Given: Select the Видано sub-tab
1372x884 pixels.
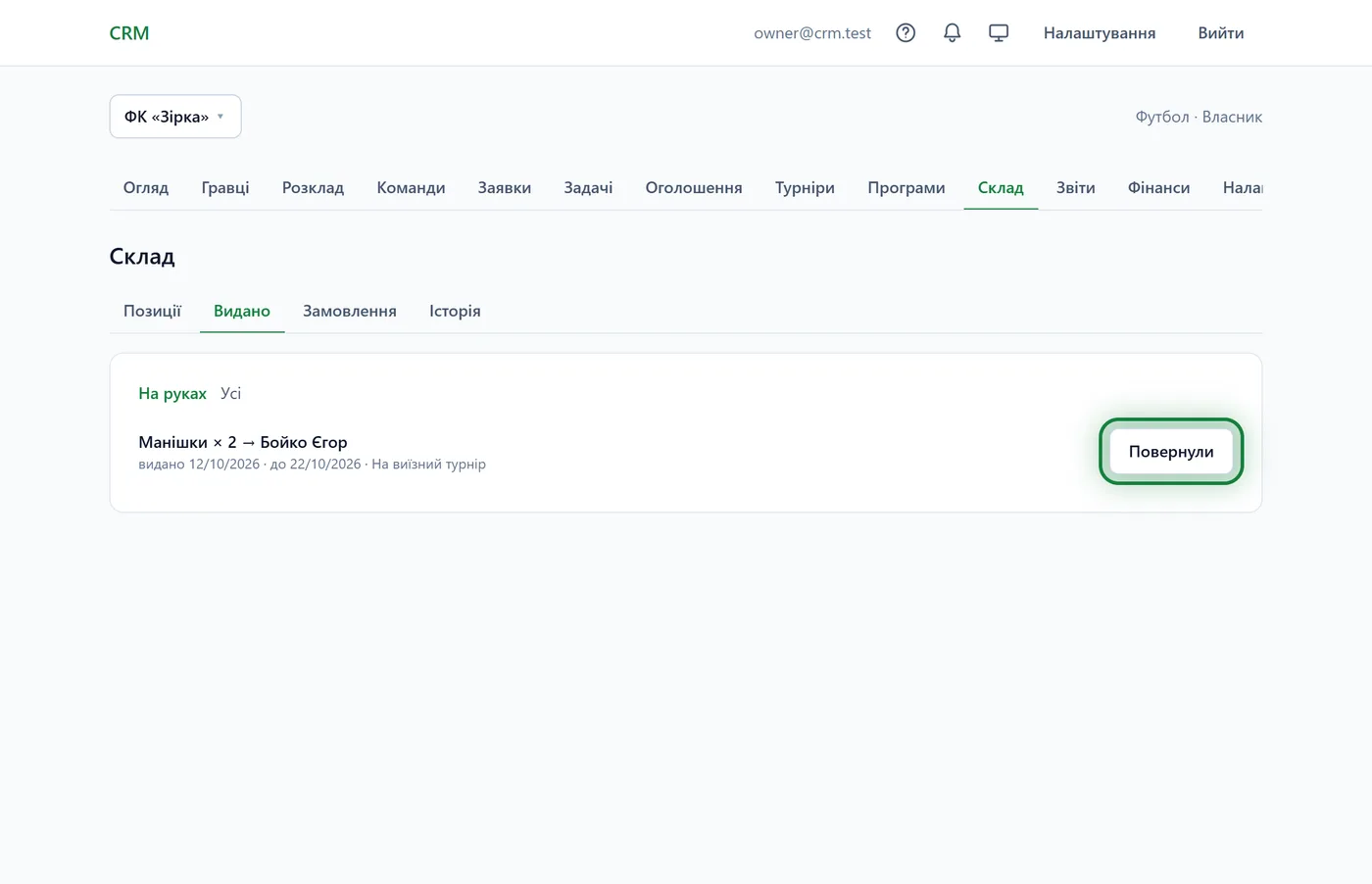Looking at the screenshot, I should coord(242,311).
